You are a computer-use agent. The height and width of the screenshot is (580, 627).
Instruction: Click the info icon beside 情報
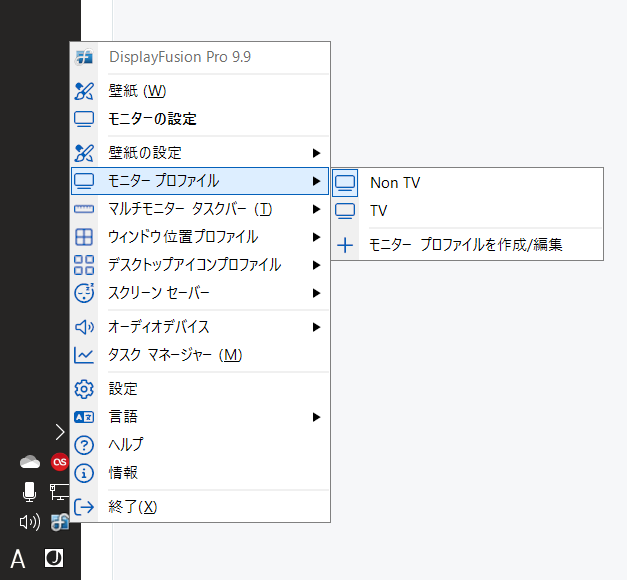point(84,473)
